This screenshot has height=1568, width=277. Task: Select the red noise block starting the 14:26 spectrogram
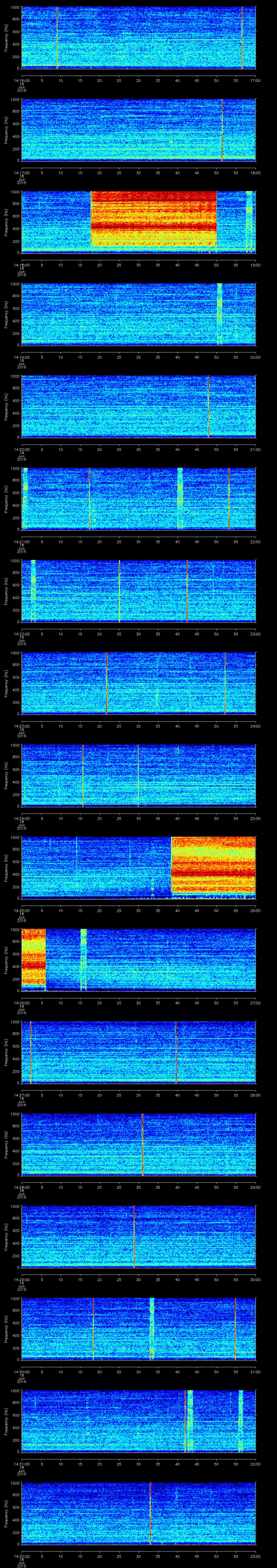click(34, 958)
